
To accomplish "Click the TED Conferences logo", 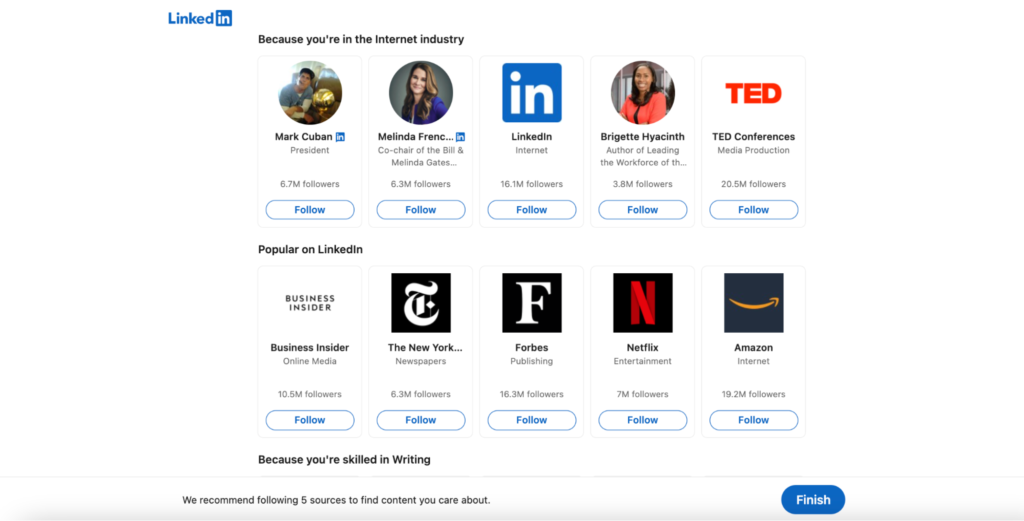I will tap(753, 93).
